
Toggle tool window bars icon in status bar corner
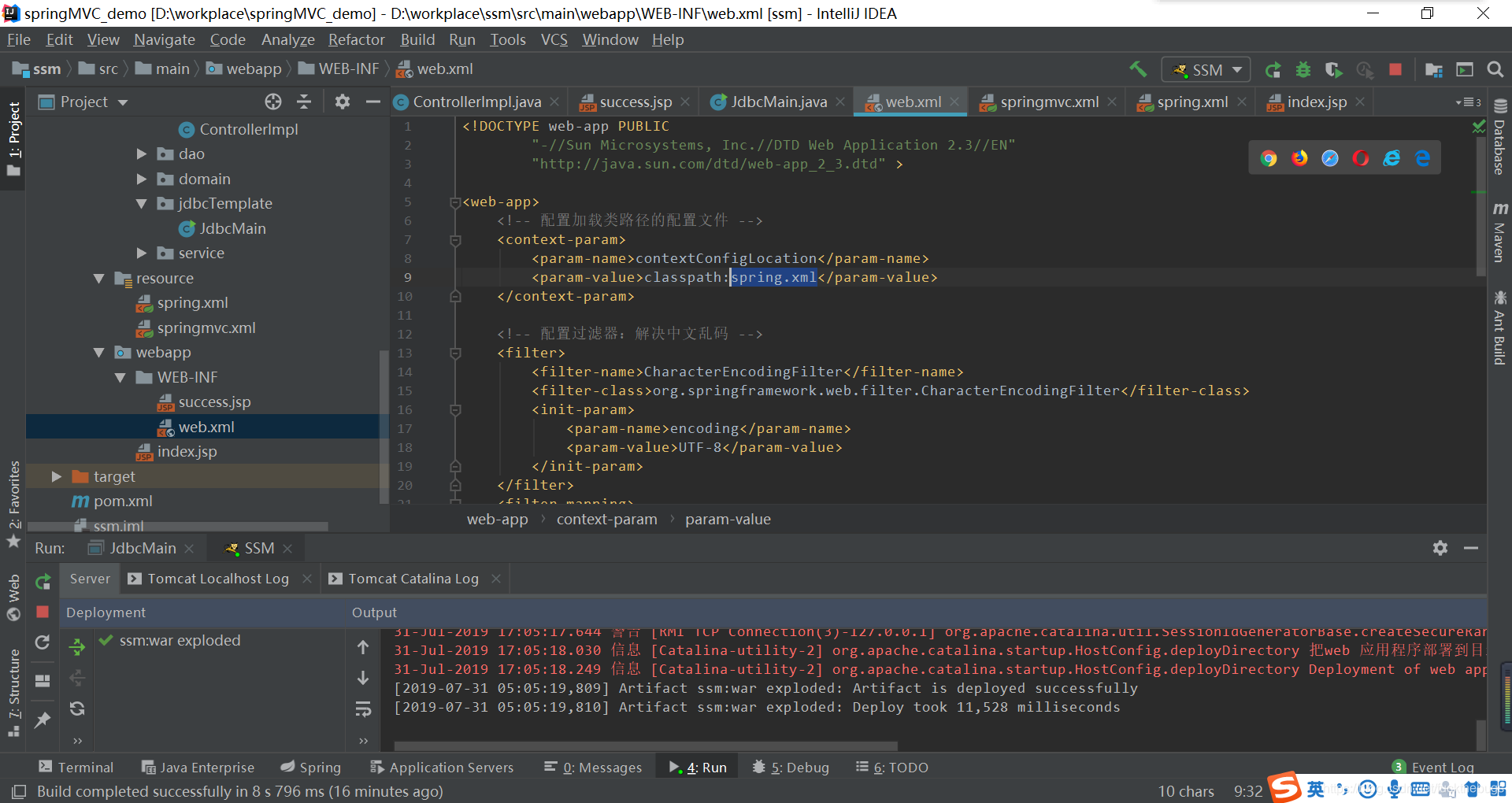coord(18,791)
